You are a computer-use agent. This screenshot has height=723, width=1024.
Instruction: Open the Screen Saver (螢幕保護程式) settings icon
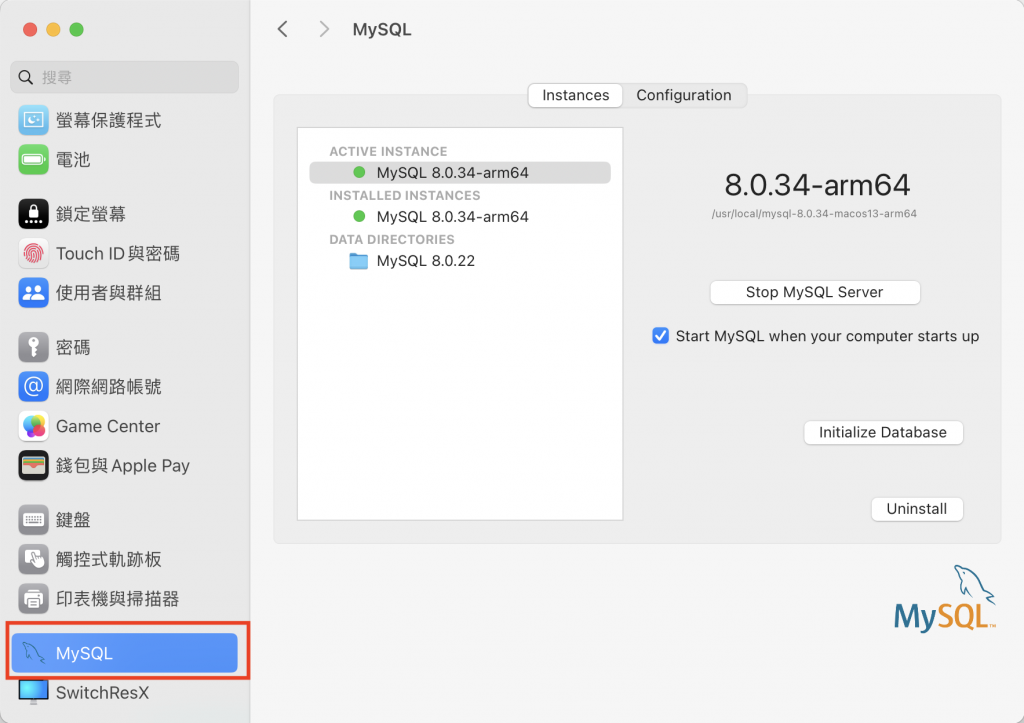coord(33,120)
